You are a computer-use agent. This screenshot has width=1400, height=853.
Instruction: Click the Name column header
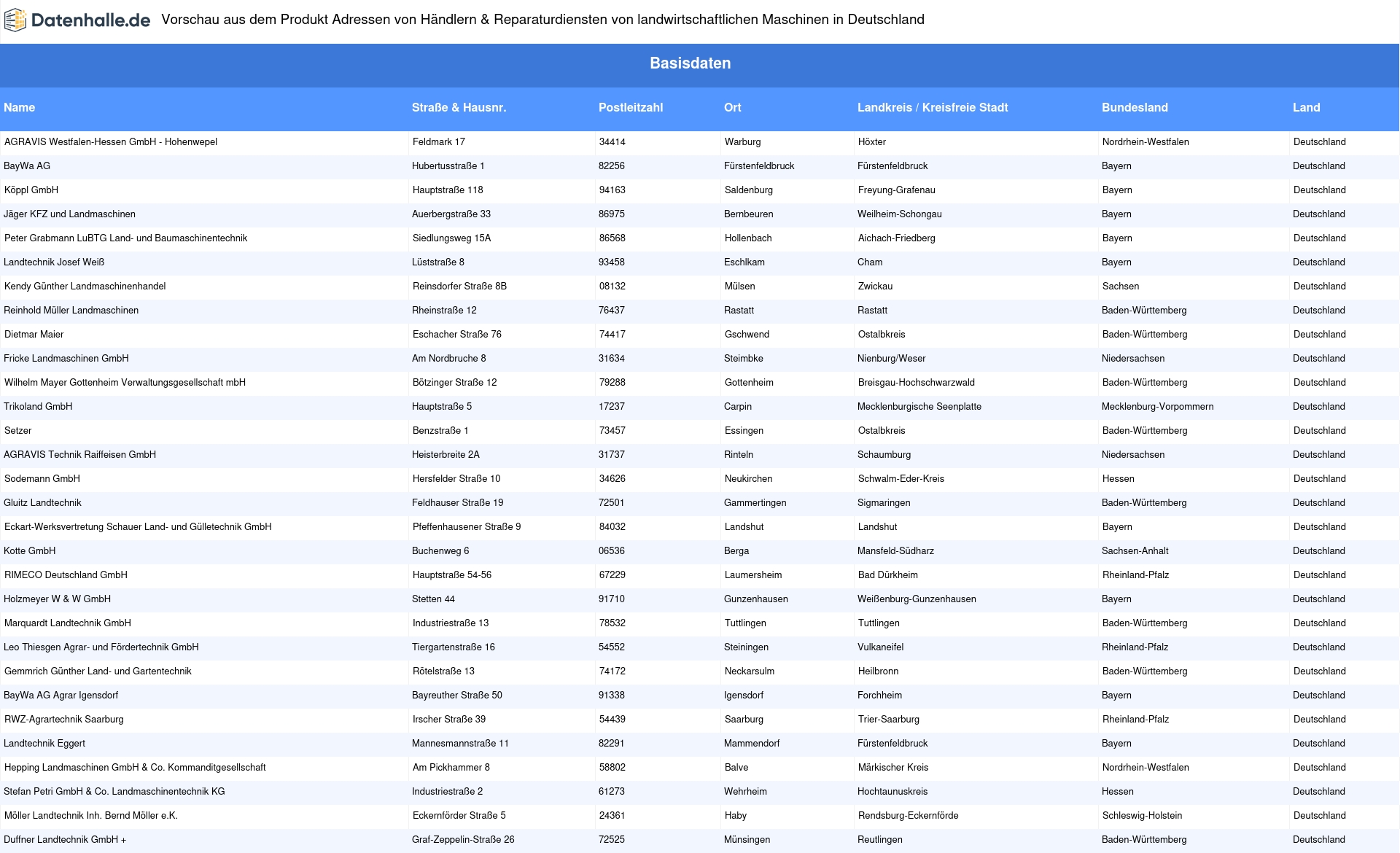pyautogui.click(x=20, y=108)
